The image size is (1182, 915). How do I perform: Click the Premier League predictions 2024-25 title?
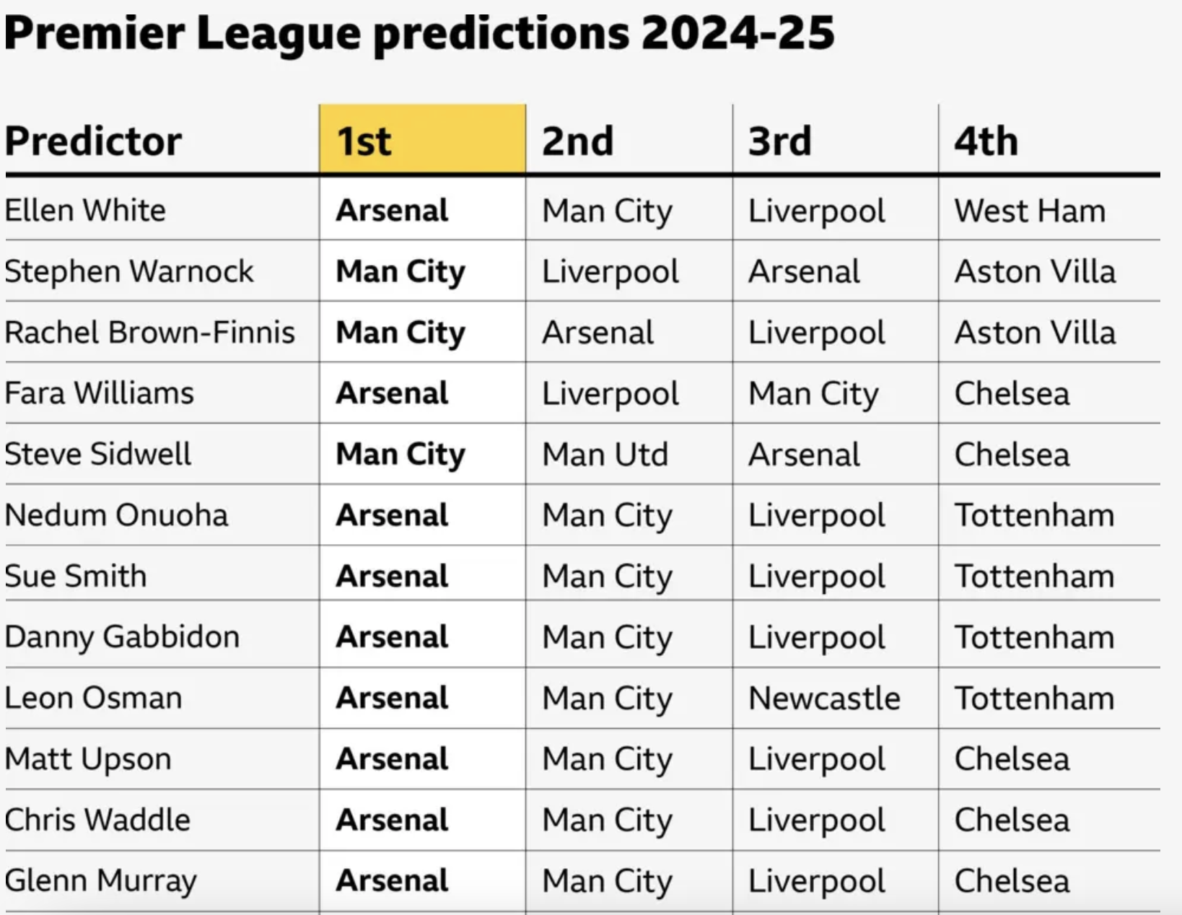[x=420, y=34]
